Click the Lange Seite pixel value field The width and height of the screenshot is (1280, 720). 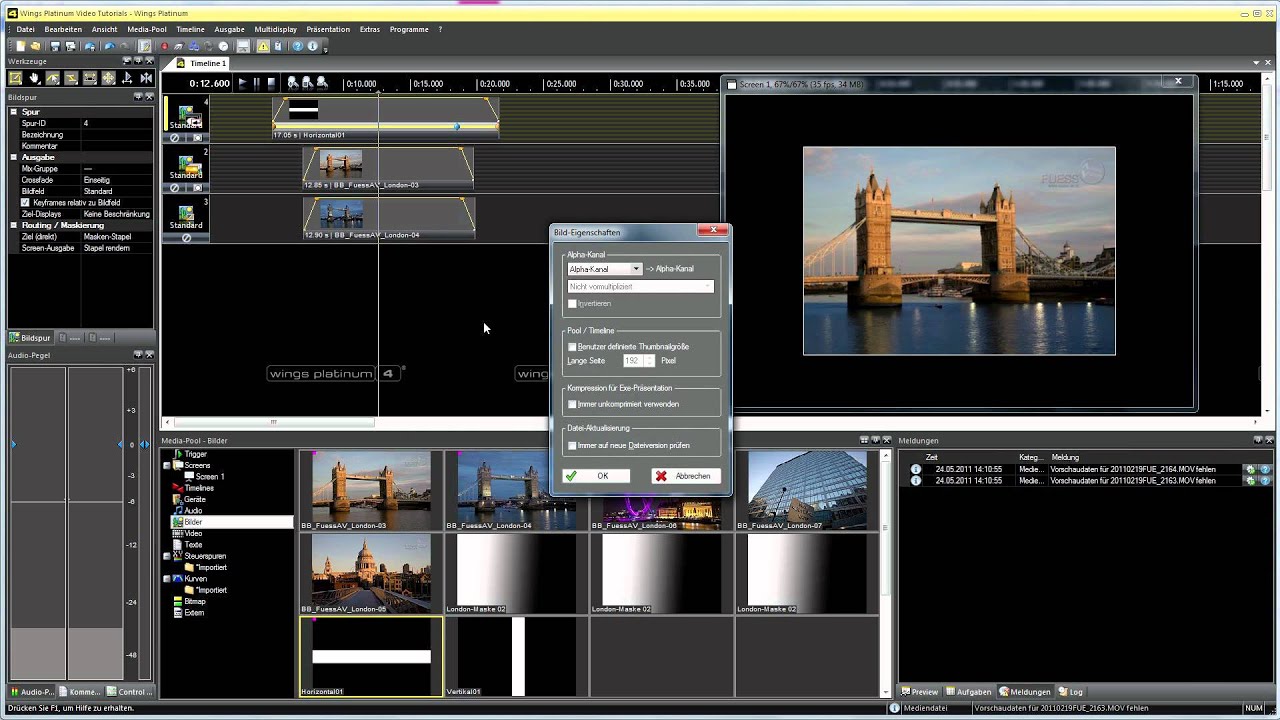632,361
